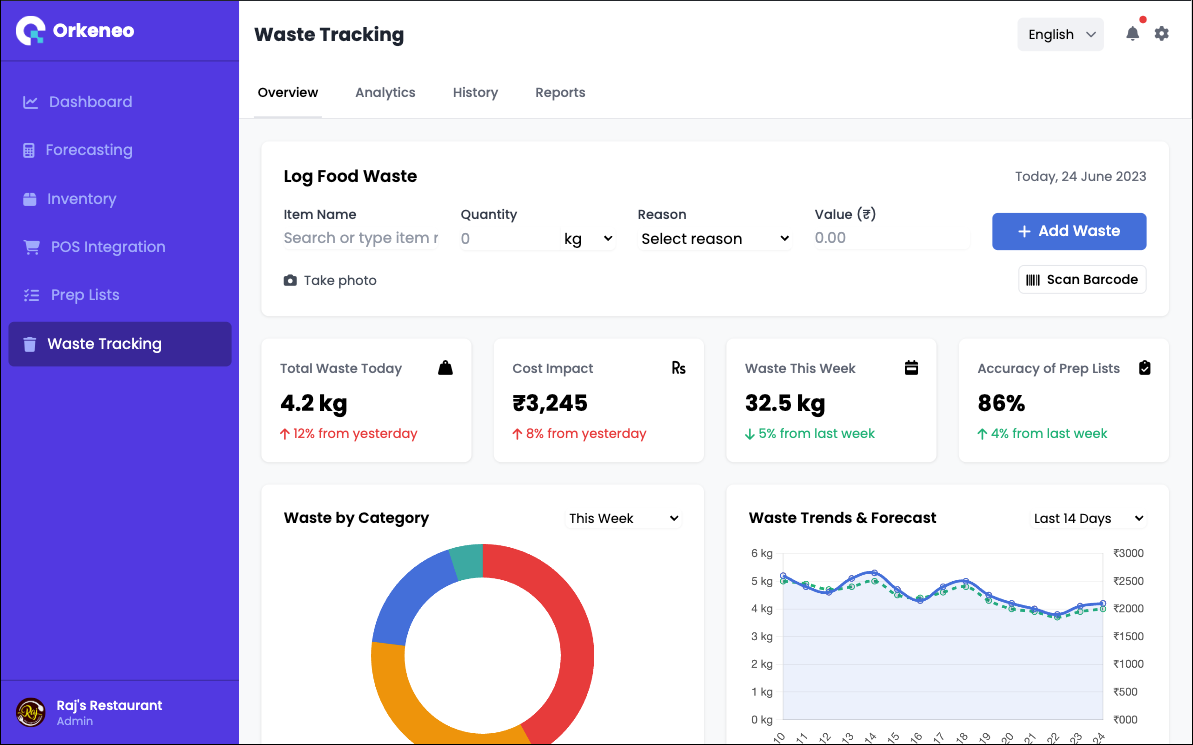
Task: Click 'Today, 24 June 2023' date text
Action: tap(1080, 177)
